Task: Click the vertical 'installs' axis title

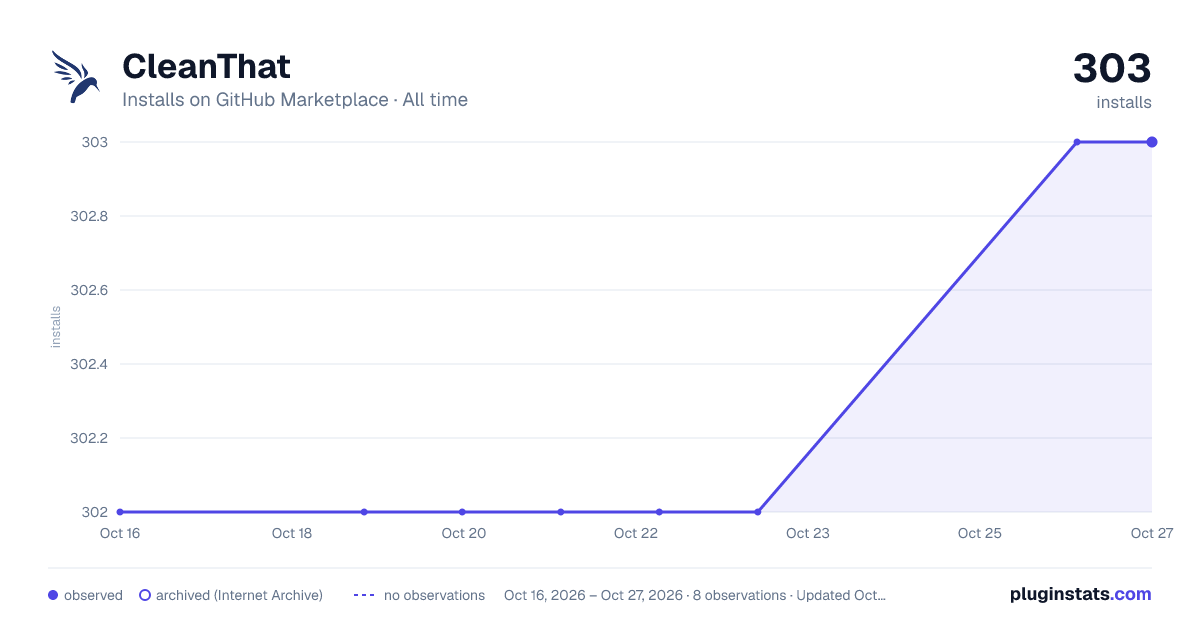Action: pos(56,327)
